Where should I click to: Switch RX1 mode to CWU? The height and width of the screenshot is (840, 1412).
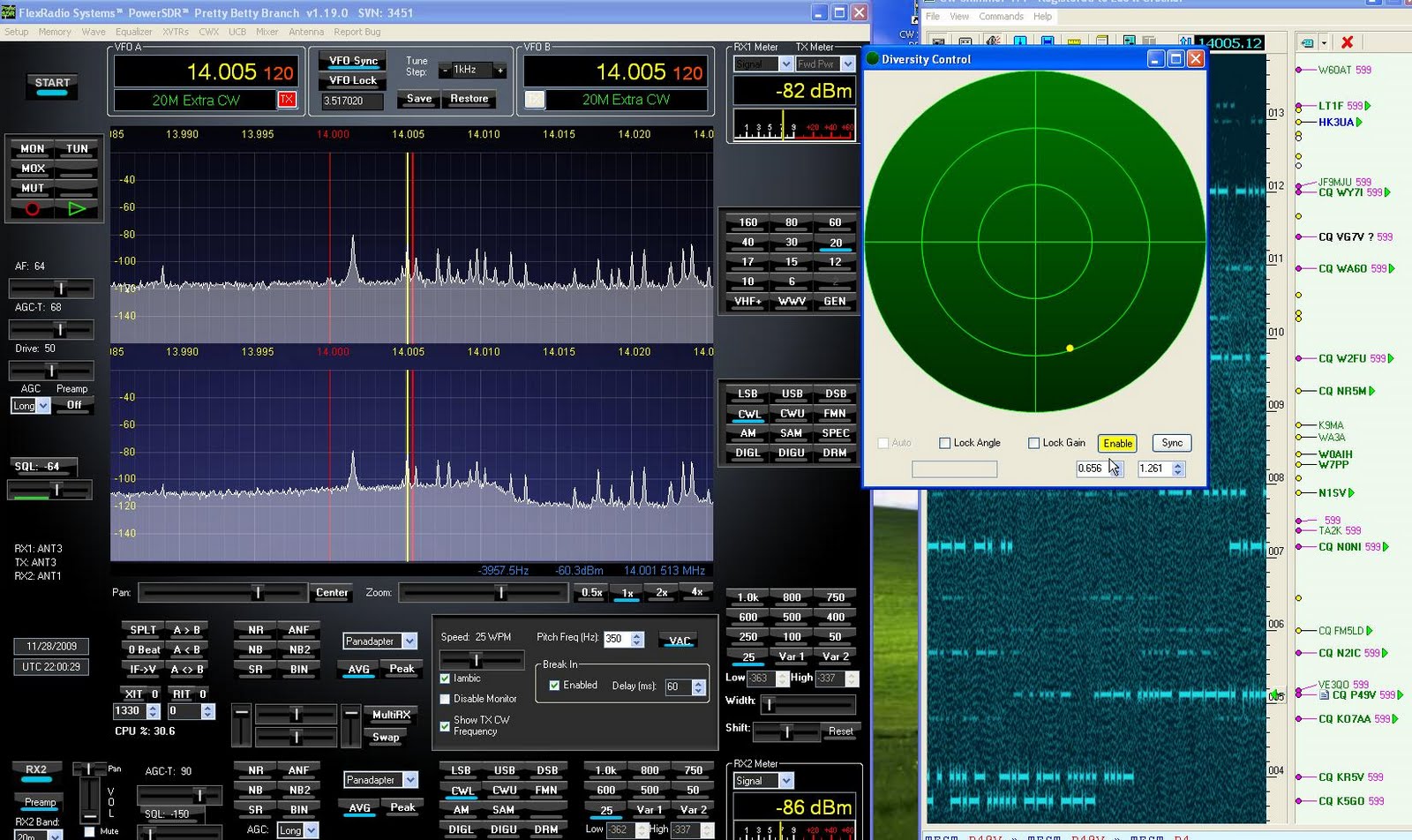pyautogui.click(x=792, y=413)
